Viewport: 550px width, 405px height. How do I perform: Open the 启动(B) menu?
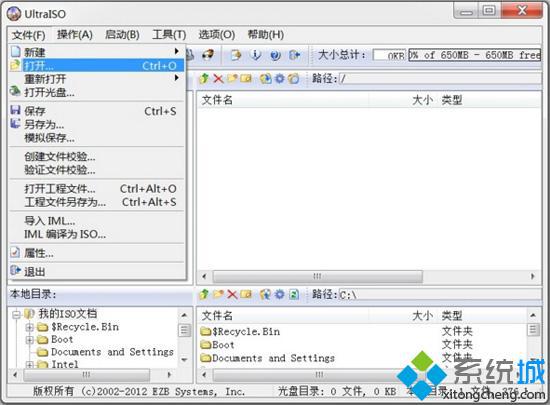tap(122, 35)
